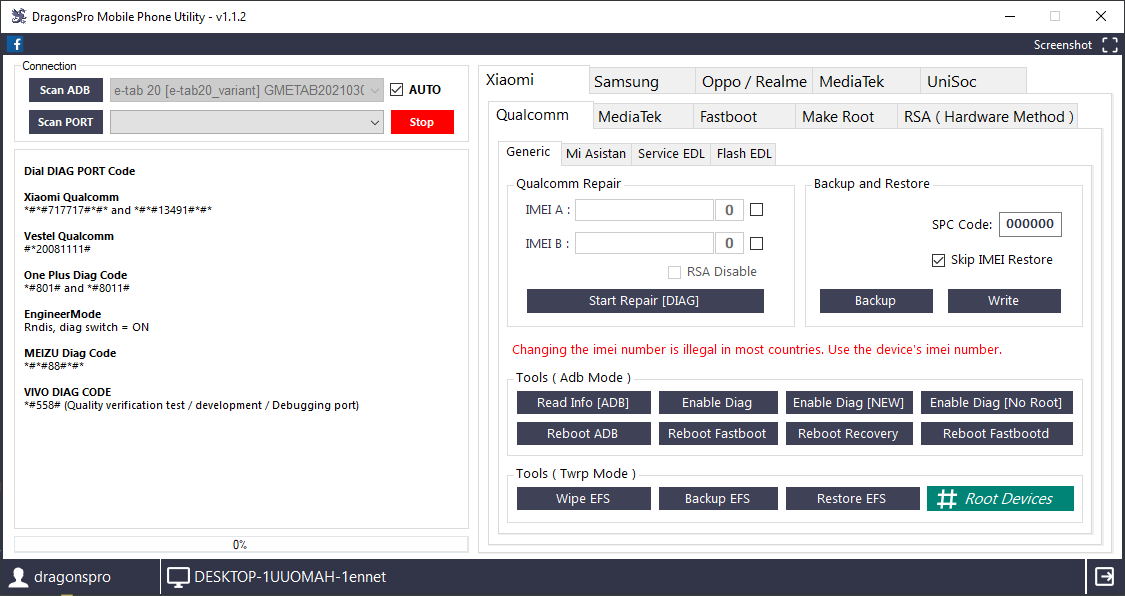Click the IMEI B check digit box

pos(729,244)
